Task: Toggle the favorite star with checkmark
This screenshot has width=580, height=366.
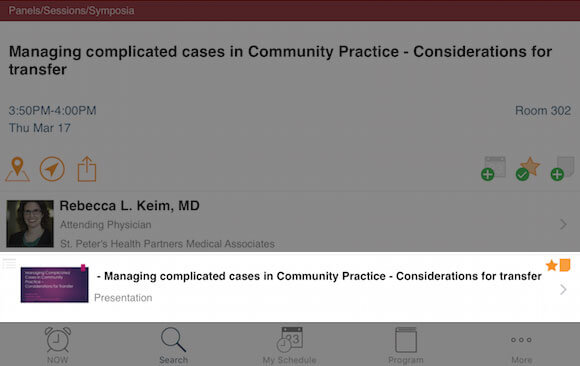Action: click(528, 168)
